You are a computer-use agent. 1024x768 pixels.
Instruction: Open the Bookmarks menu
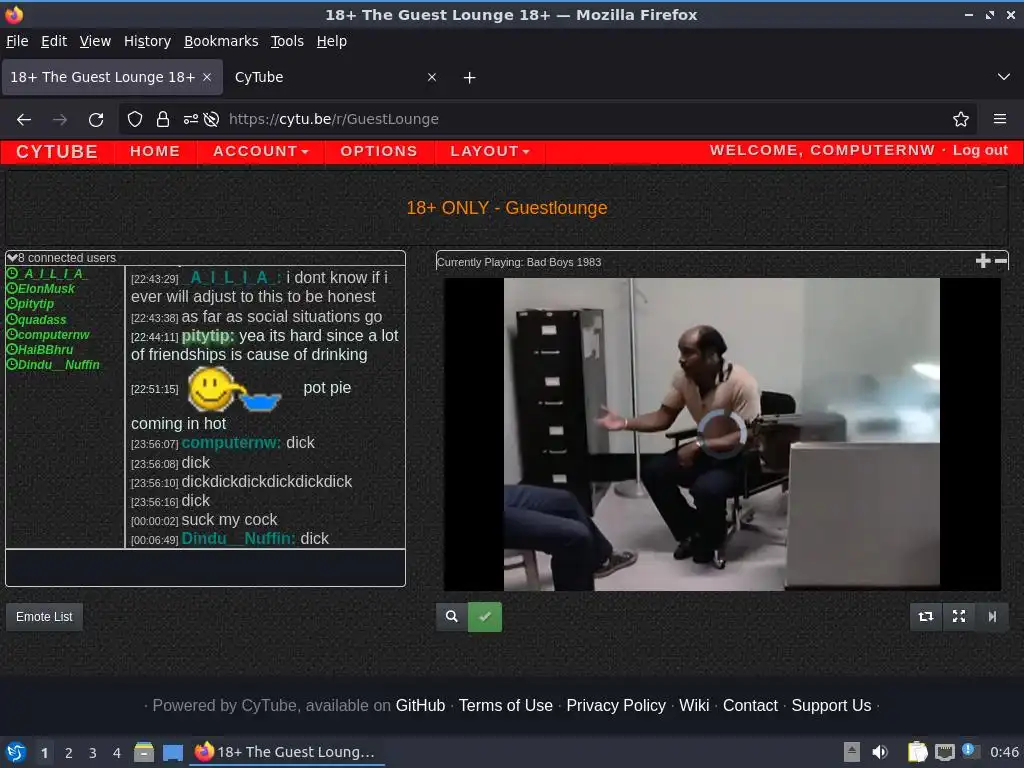pos(221,41)
